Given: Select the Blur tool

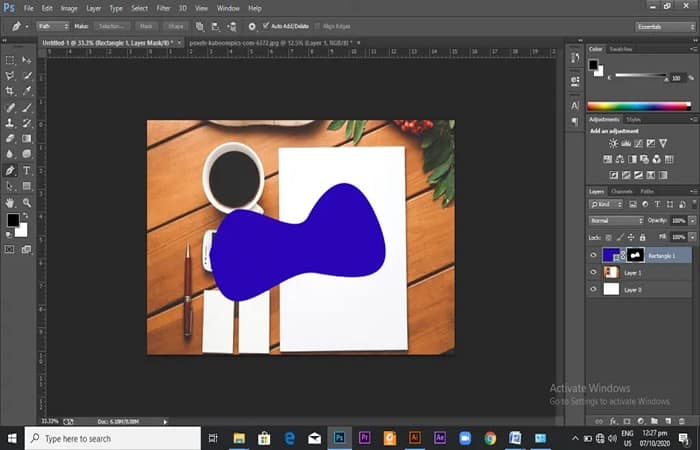Looking at the screenshot, I should (10, 154).
